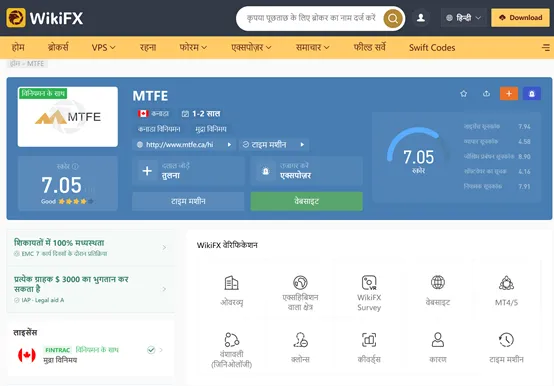Click the favorite star icon for MTFE
This screenshot has width=554, height=386.
click(464, 94)
